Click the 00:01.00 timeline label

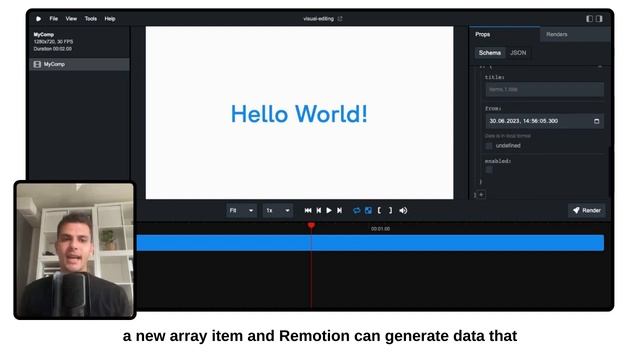pyautogui.click(x=380, y=229)
